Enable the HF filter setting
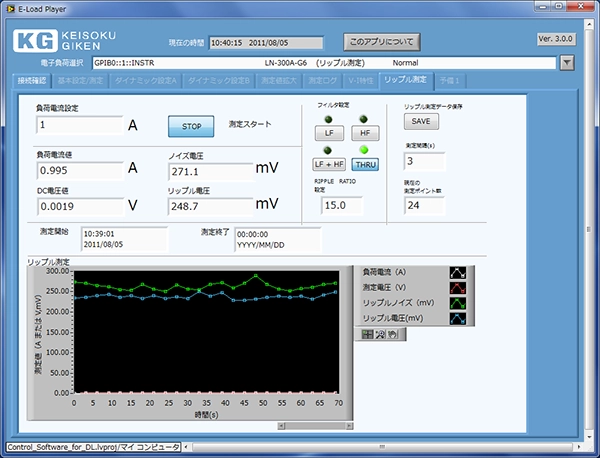Viewport: 600px width, 458px height. [x=364, y=133]
